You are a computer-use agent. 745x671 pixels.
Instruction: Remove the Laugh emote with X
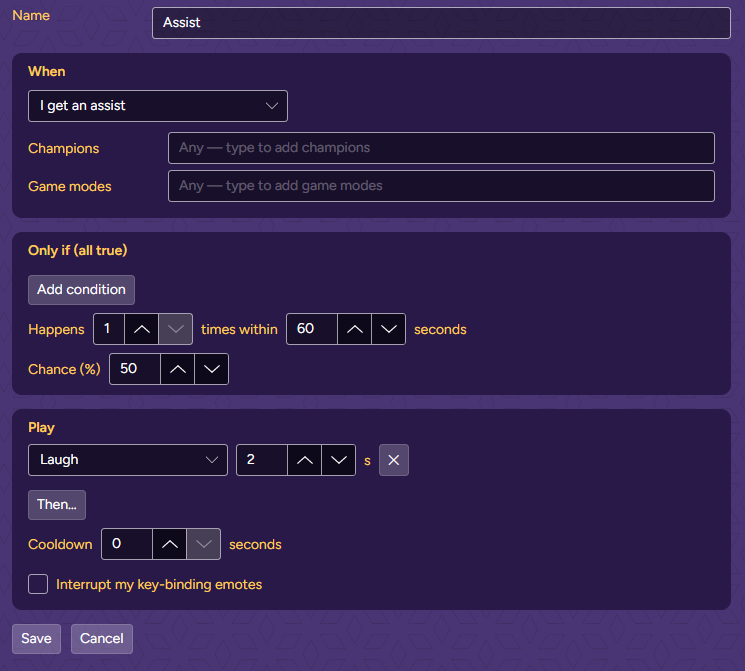pyautogui.click(x=394, y=460)
